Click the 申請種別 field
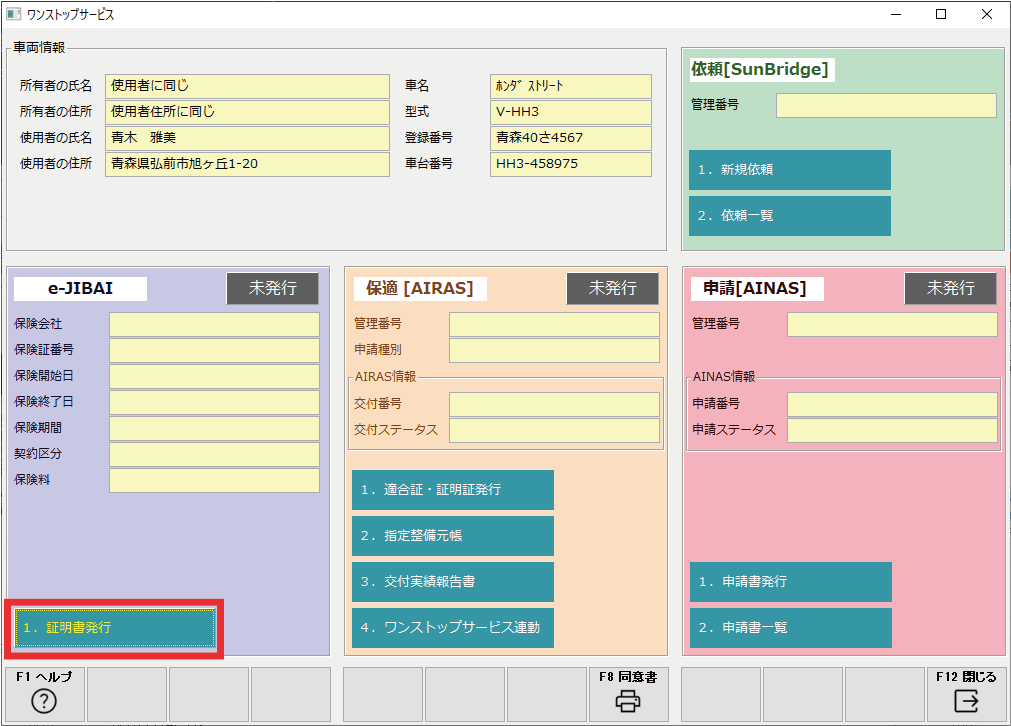The height and width of the screenshot is (726, 1011). tap(555, 350)
